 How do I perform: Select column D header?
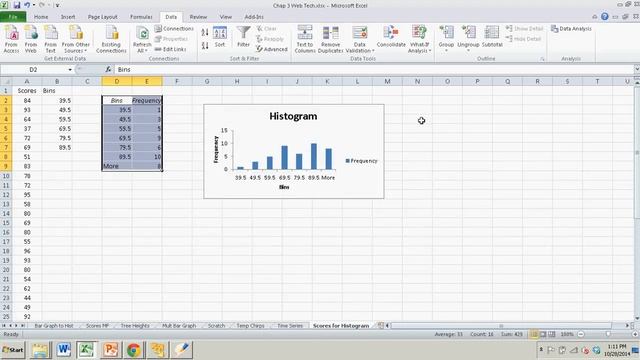point(117,81)
